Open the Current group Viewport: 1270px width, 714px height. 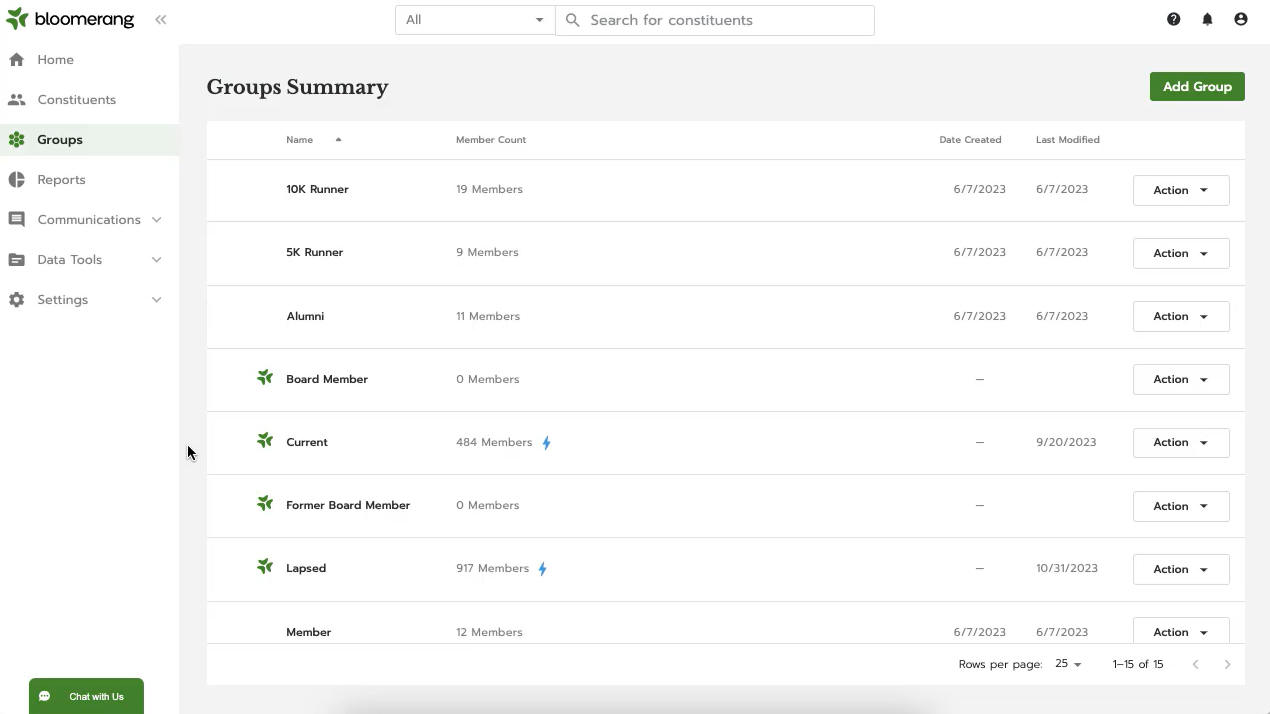tap(307, 442)
